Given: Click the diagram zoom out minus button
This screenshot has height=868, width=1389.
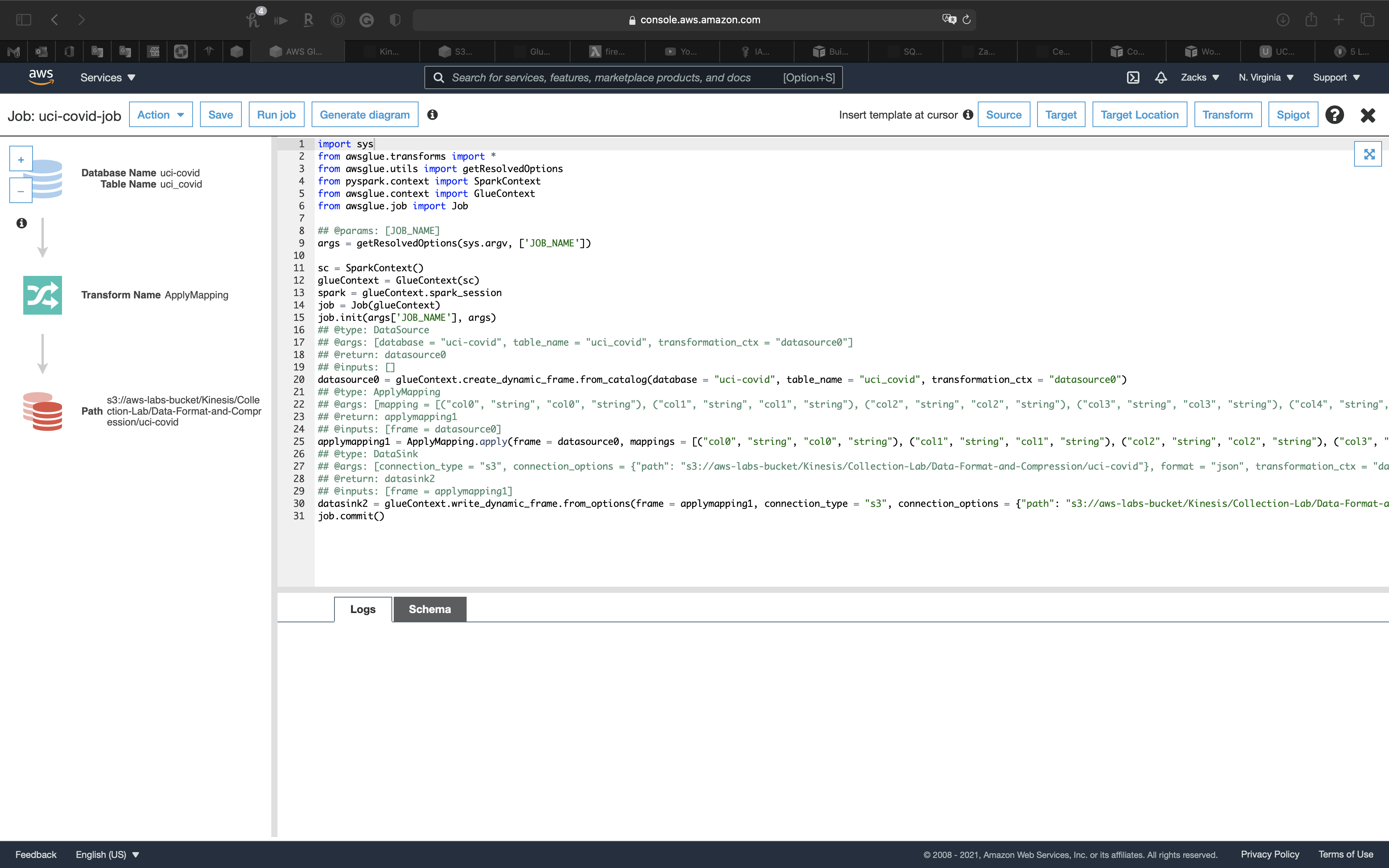Looking at the screenshot, I should (x=21, y=191).
